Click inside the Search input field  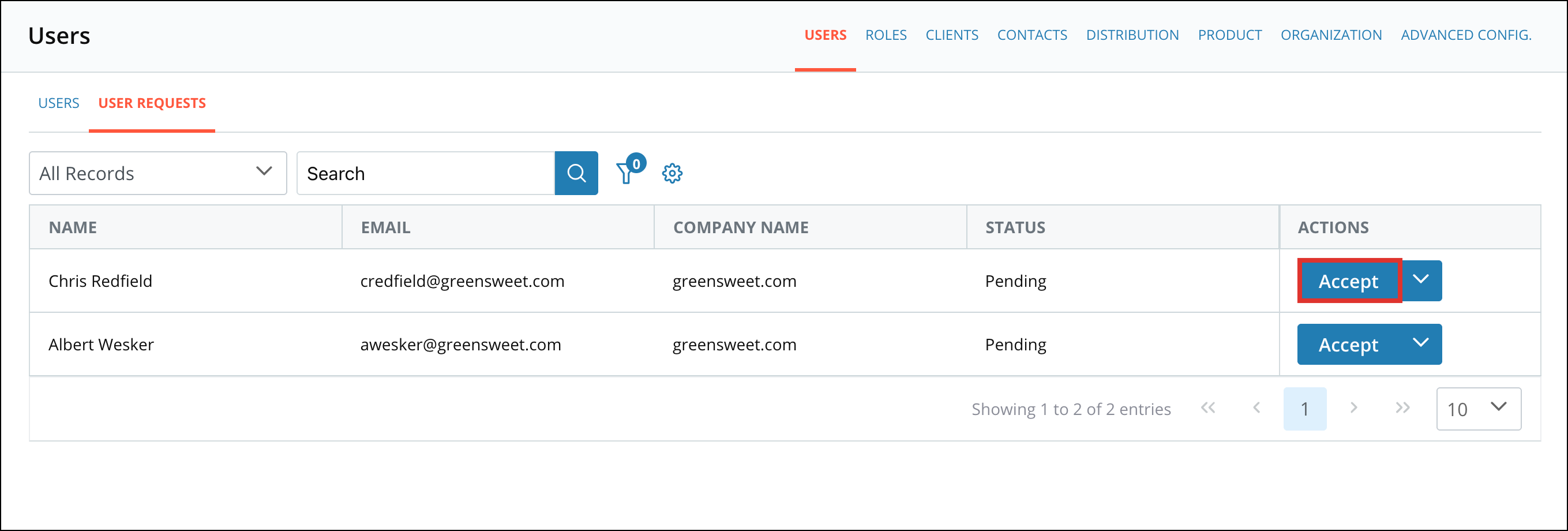tap(426, 173)
